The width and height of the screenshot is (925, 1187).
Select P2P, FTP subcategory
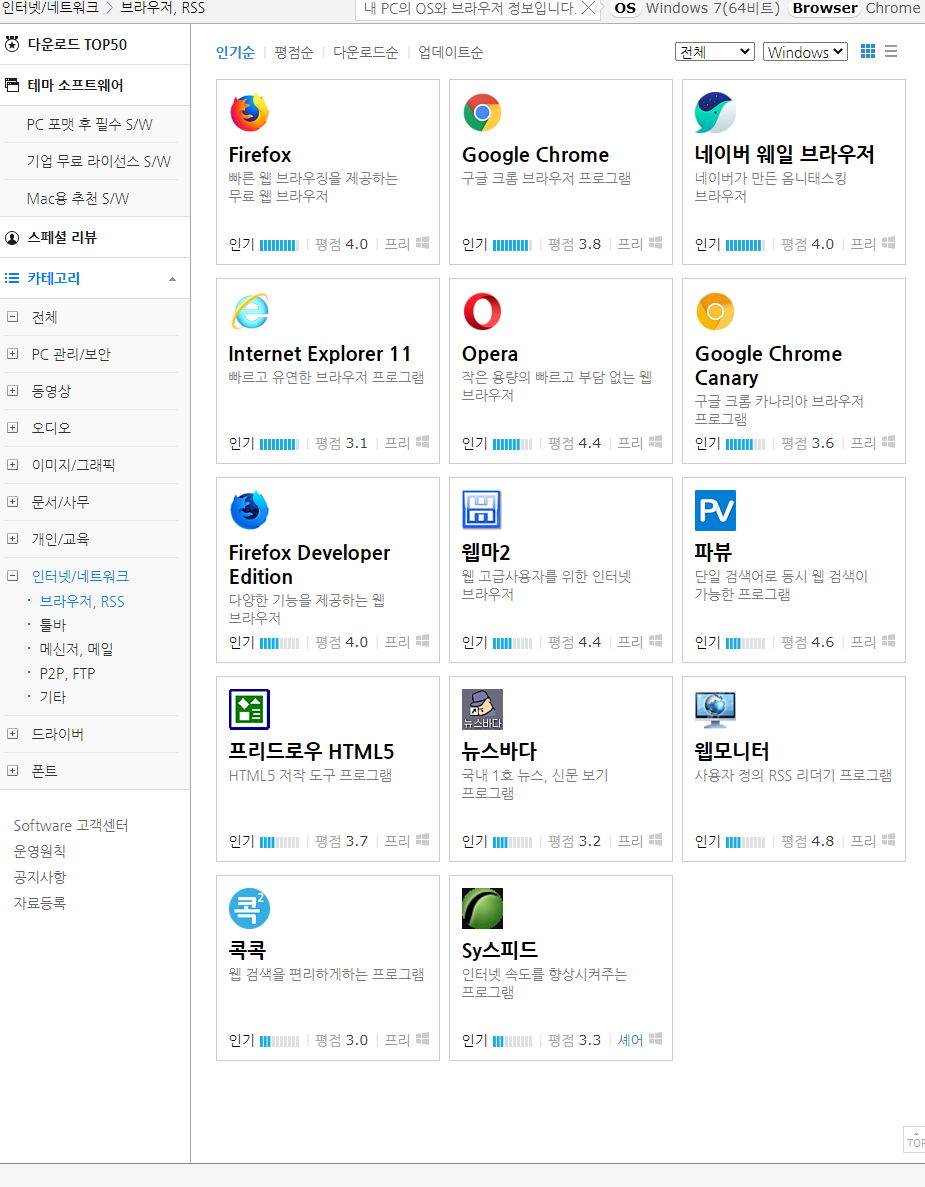(67, 674)
